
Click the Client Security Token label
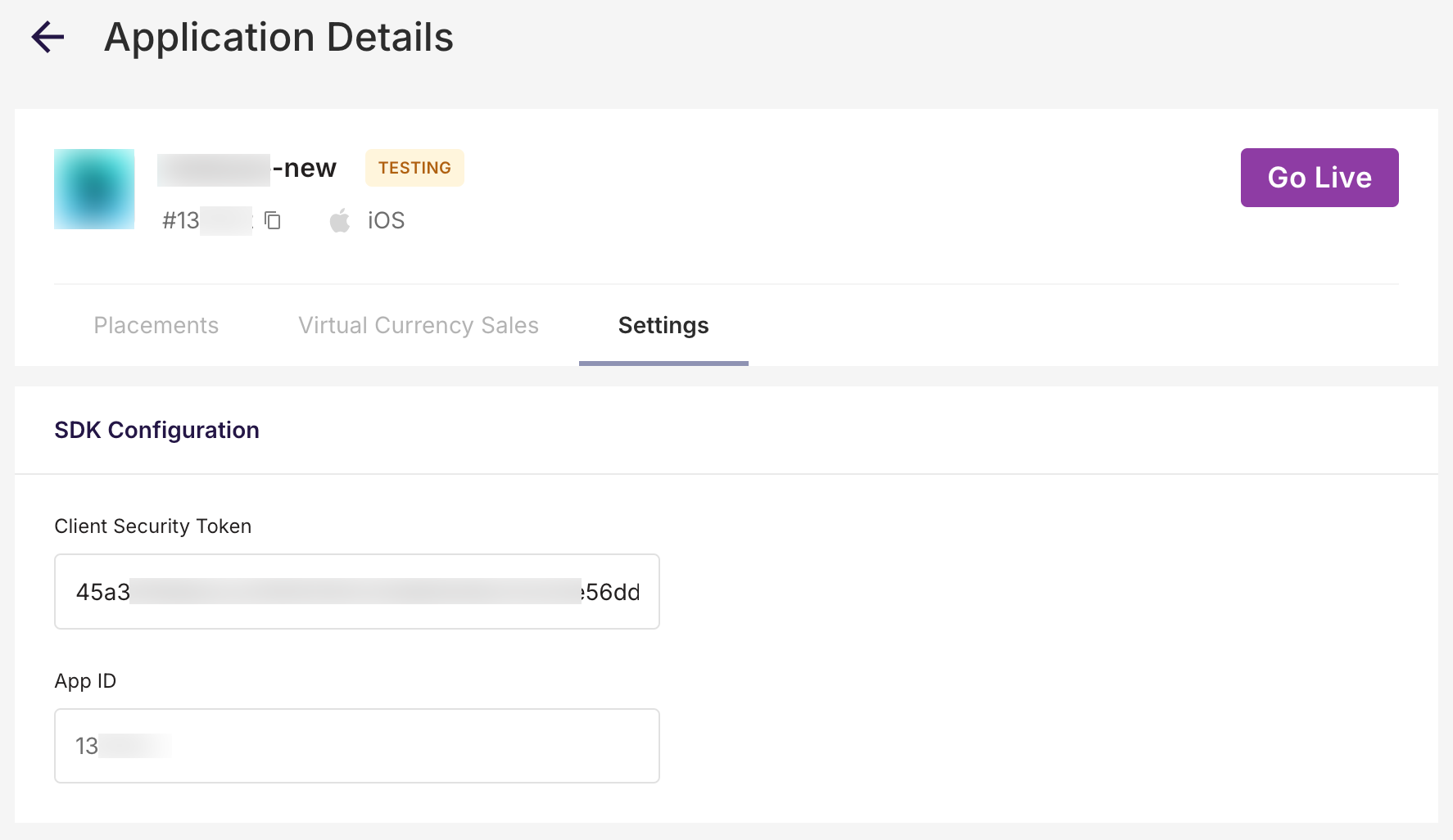tap(152, 526)
